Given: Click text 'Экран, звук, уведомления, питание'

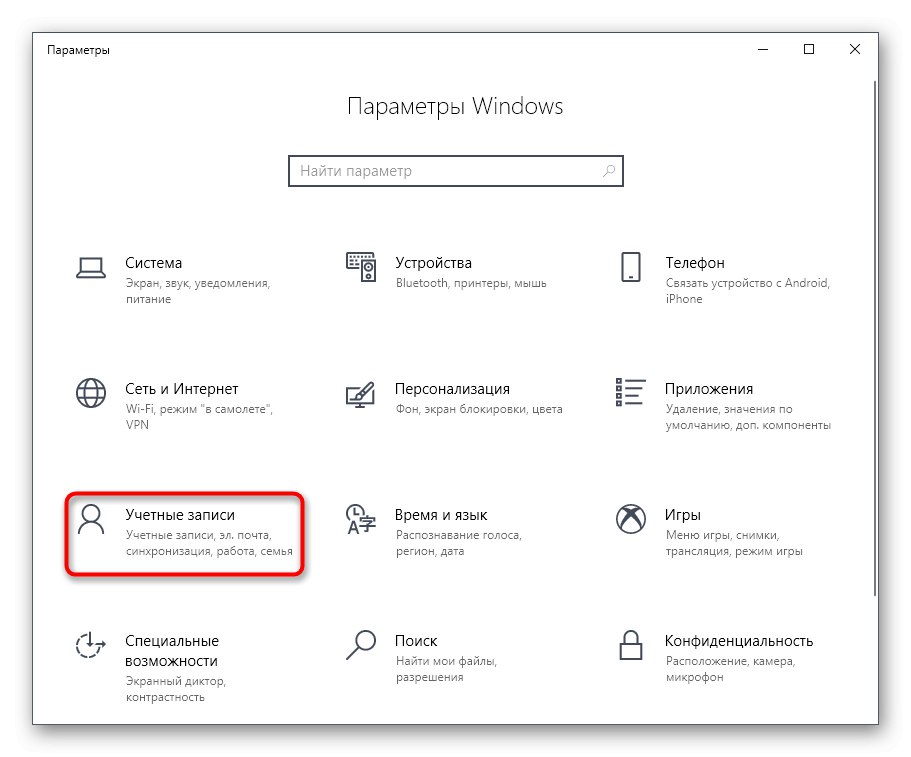Looking at the screenshot, I should pos(198,291).
